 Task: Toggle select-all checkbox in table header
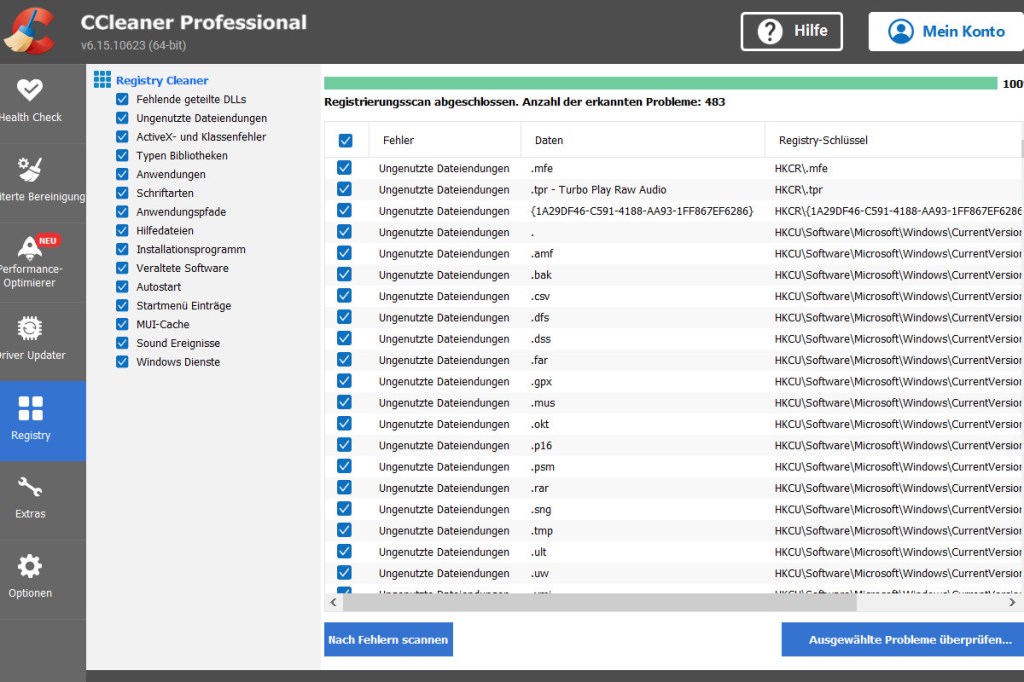click(345, 140)
